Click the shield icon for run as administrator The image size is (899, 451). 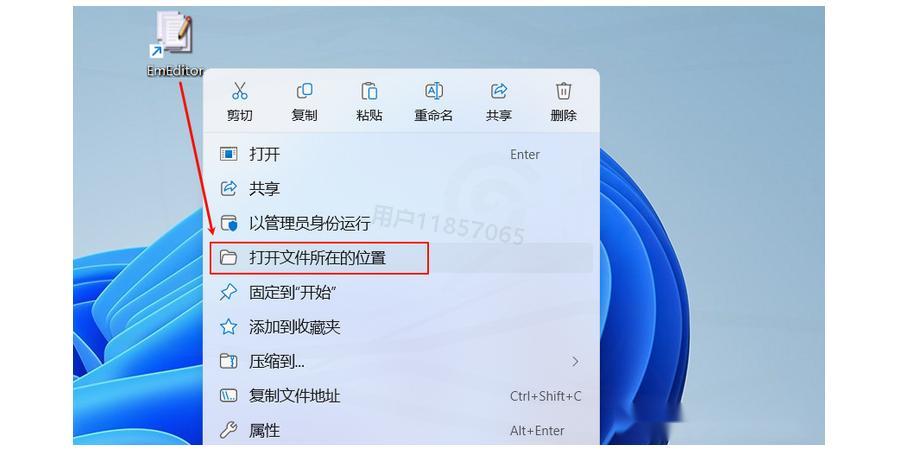point(229,223)
